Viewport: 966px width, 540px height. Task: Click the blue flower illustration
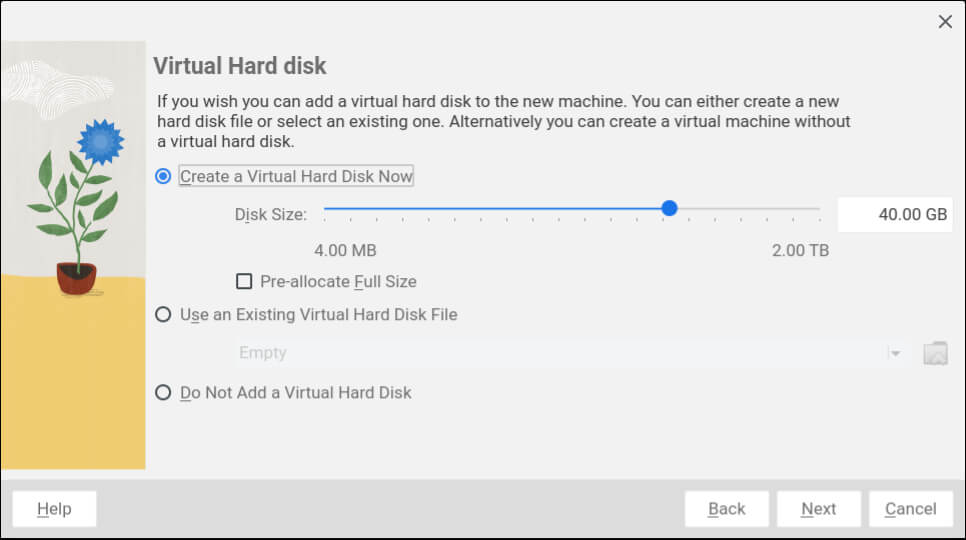[99, 141]
